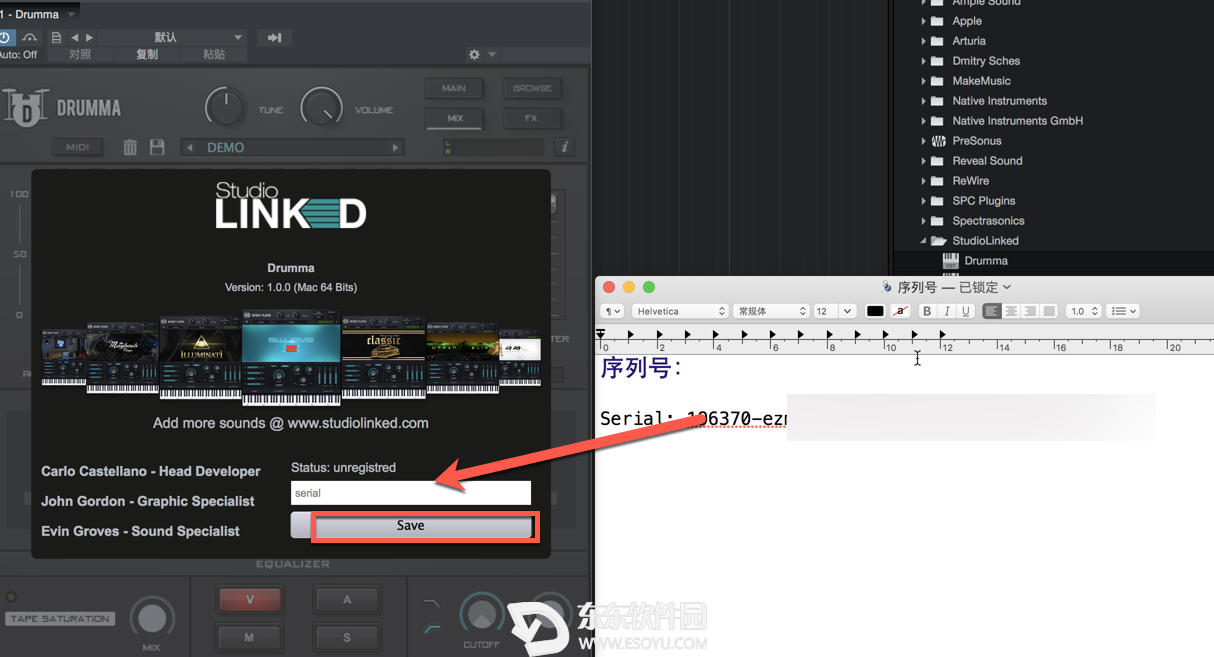Viewport: 1214px width, 657px height.
Task: Click the 复制 copy button
Action: [147, 55]
